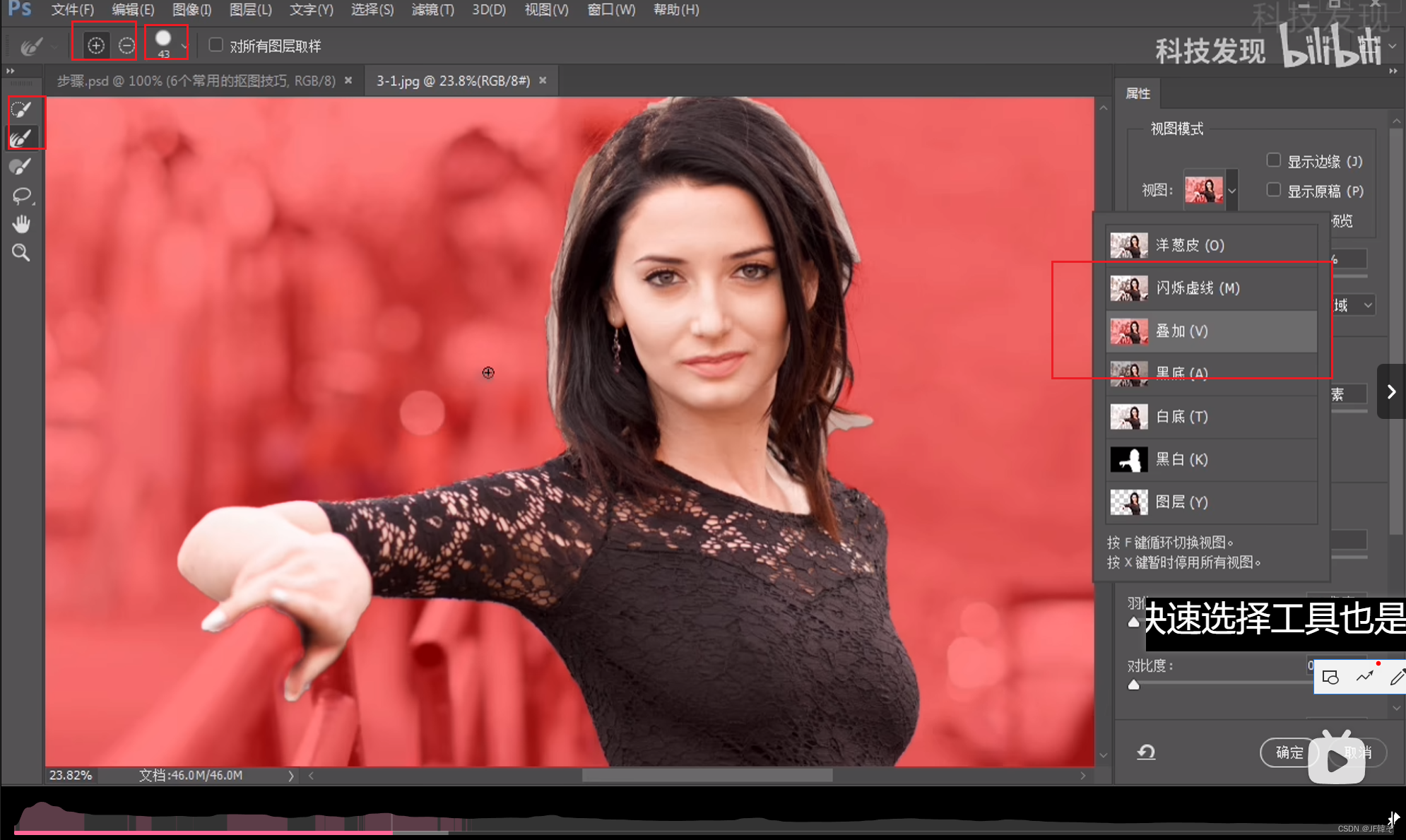Select the Brush tool in left toolbar
Image resolution: width=1406 pixels, height=840 pixels.
(21, 167)
